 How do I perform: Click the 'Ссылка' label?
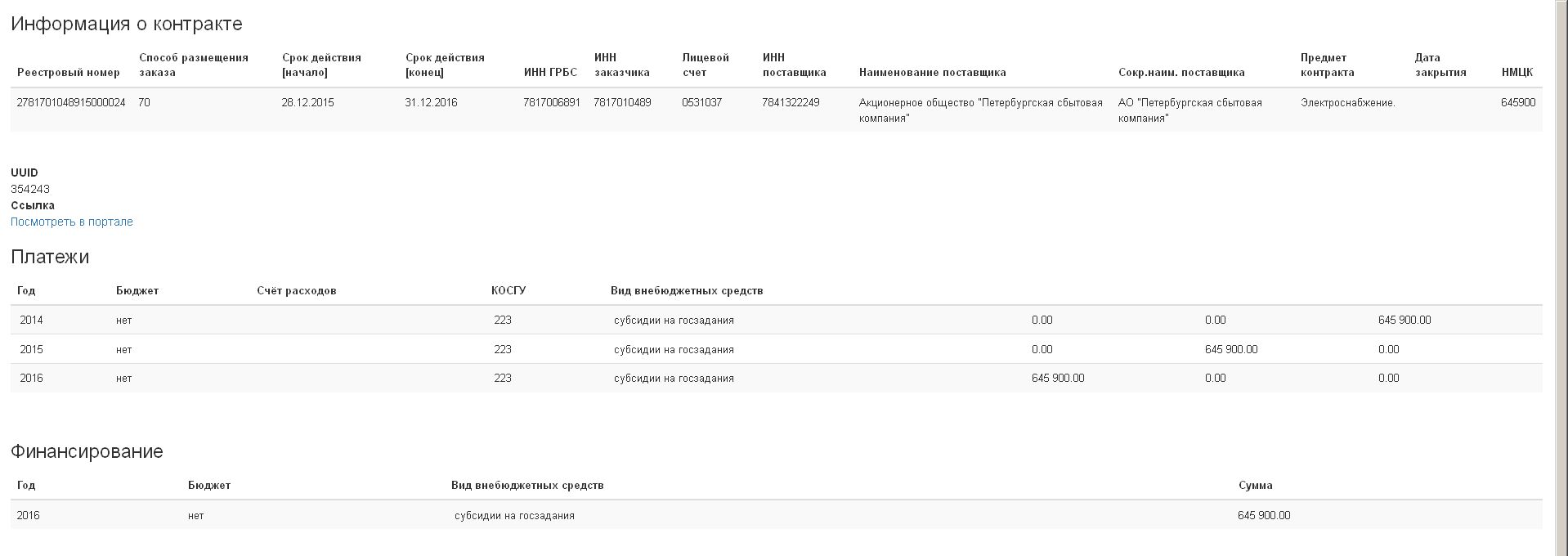coord(33,205)
